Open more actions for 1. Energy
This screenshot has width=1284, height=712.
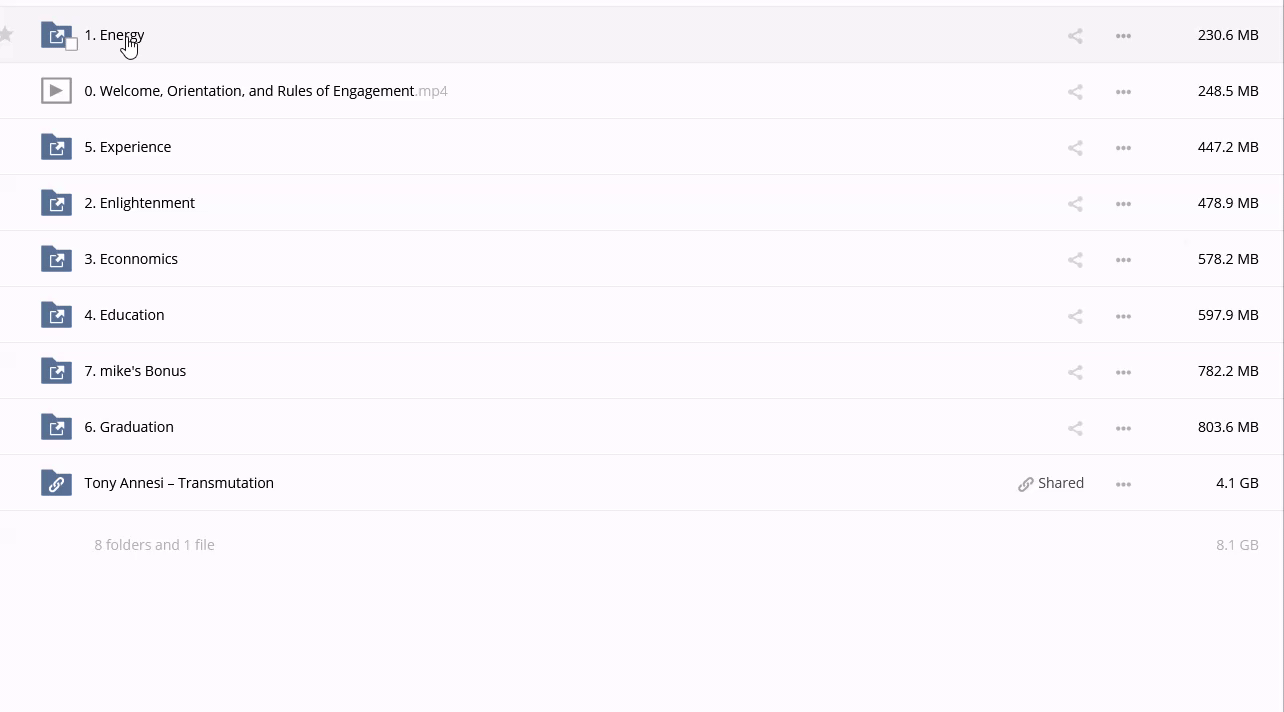point(1123,36)
